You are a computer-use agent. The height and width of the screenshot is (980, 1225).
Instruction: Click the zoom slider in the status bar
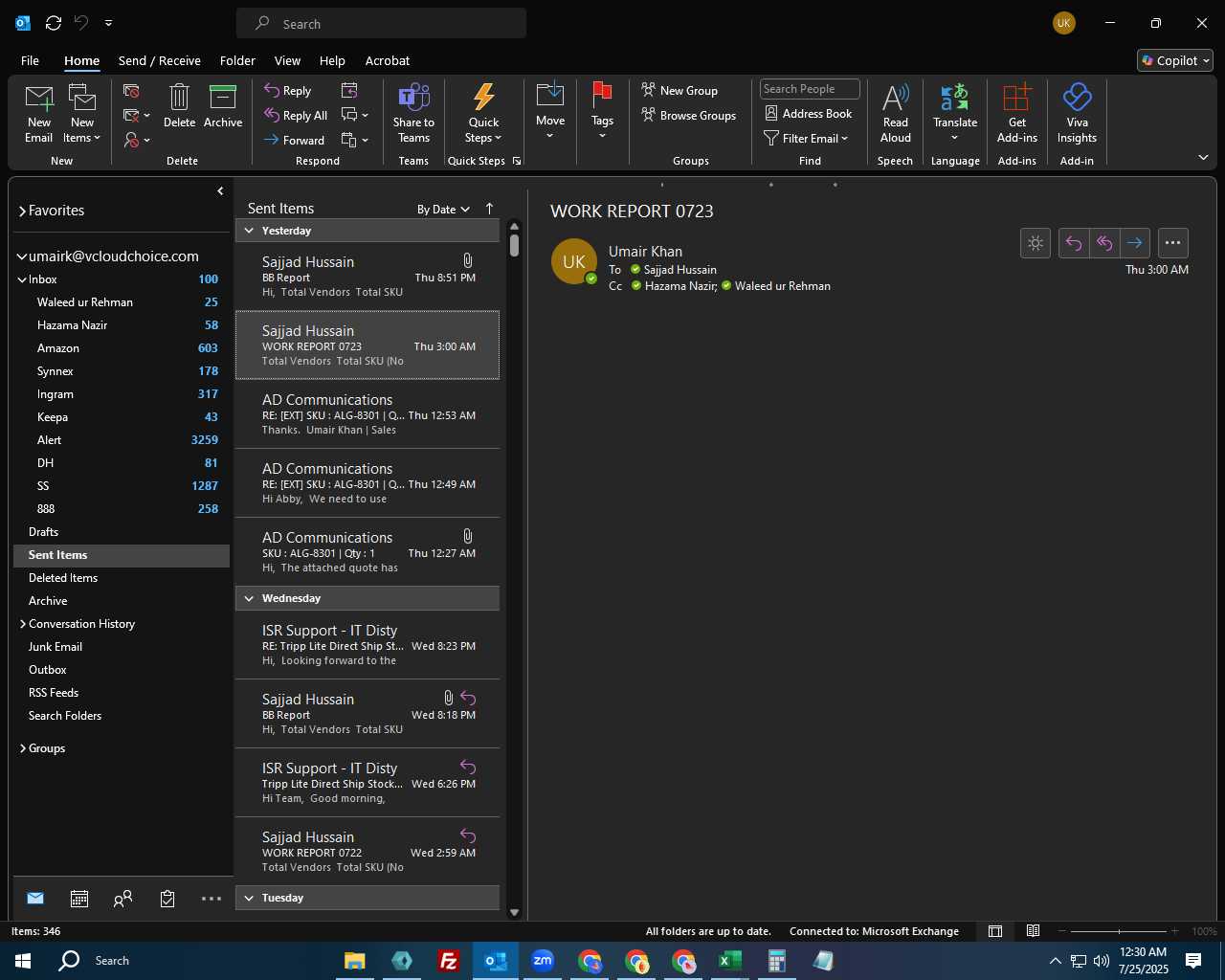pos(1119,931)
